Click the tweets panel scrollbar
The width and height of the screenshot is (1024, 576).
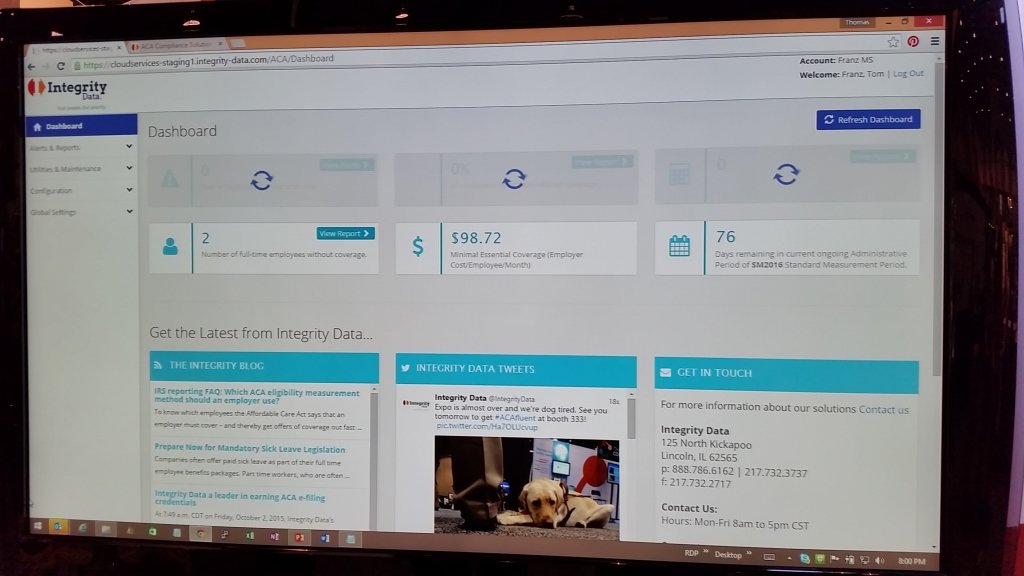[x=632, y=418]
